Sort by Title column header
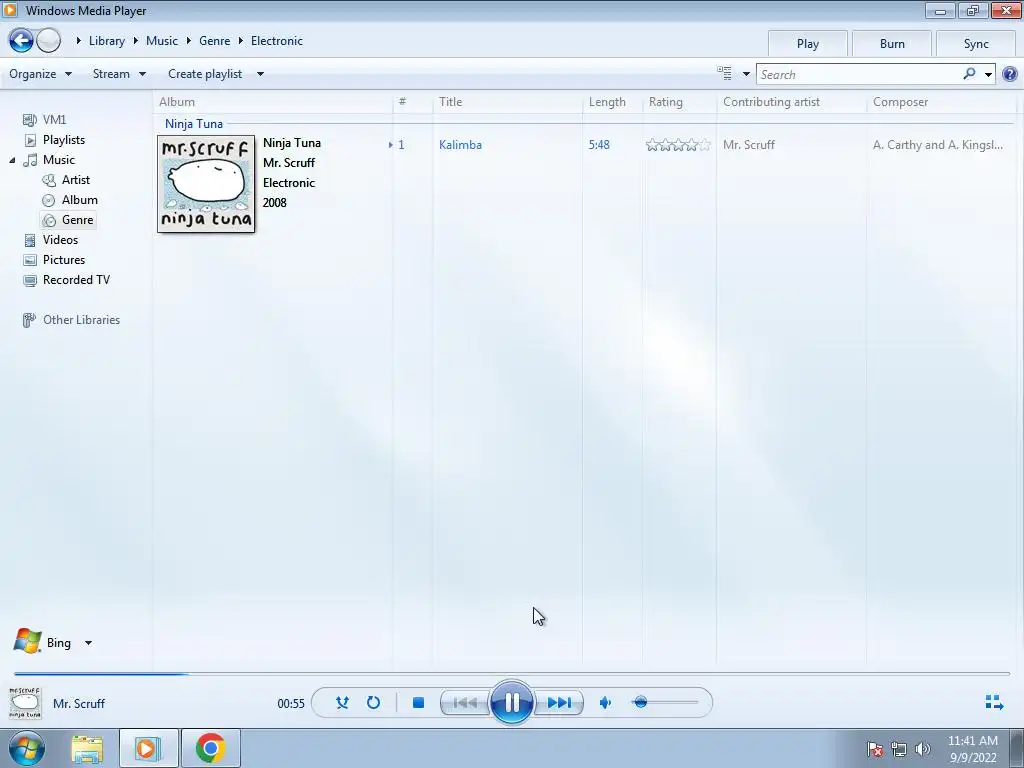 tap(507, 102)
